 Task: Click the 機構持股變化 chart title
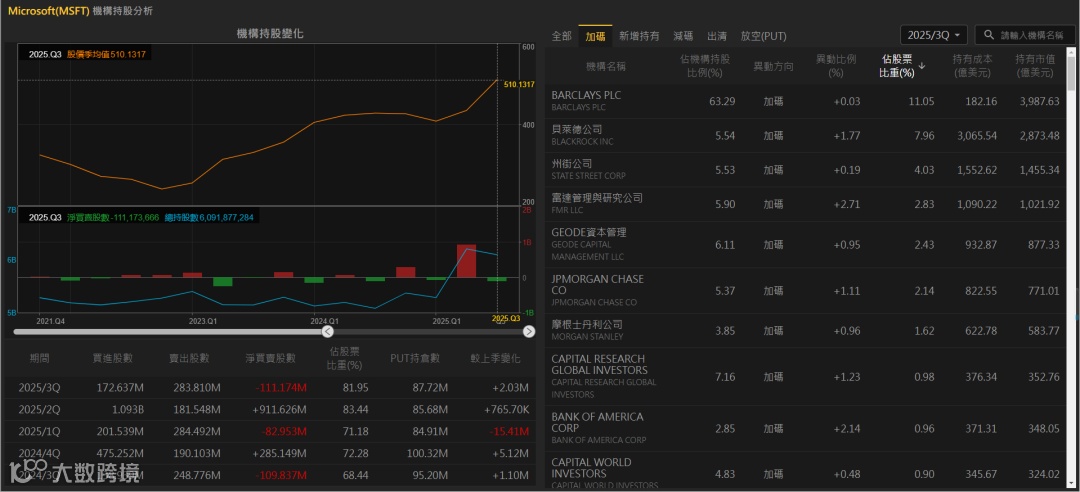tap(270, 33)
